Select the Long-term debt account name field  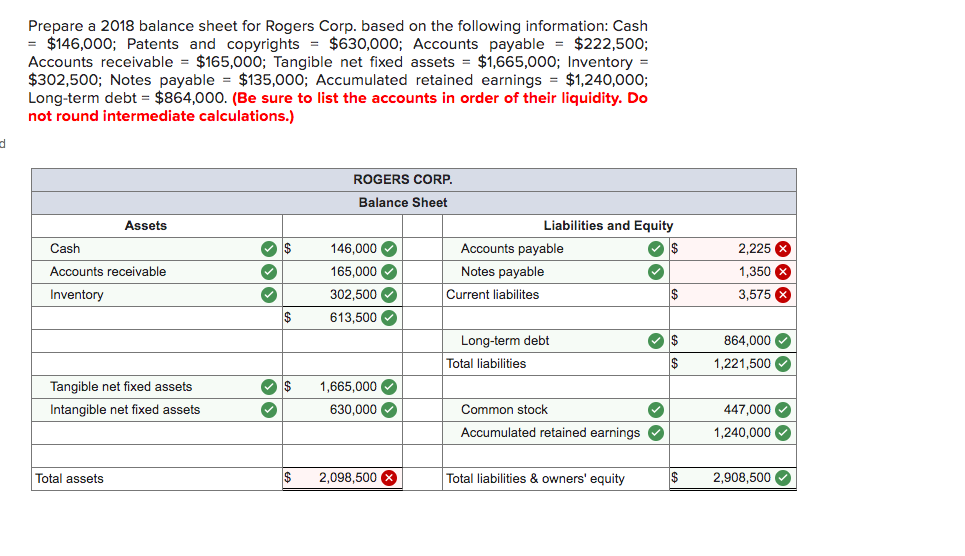556,340
